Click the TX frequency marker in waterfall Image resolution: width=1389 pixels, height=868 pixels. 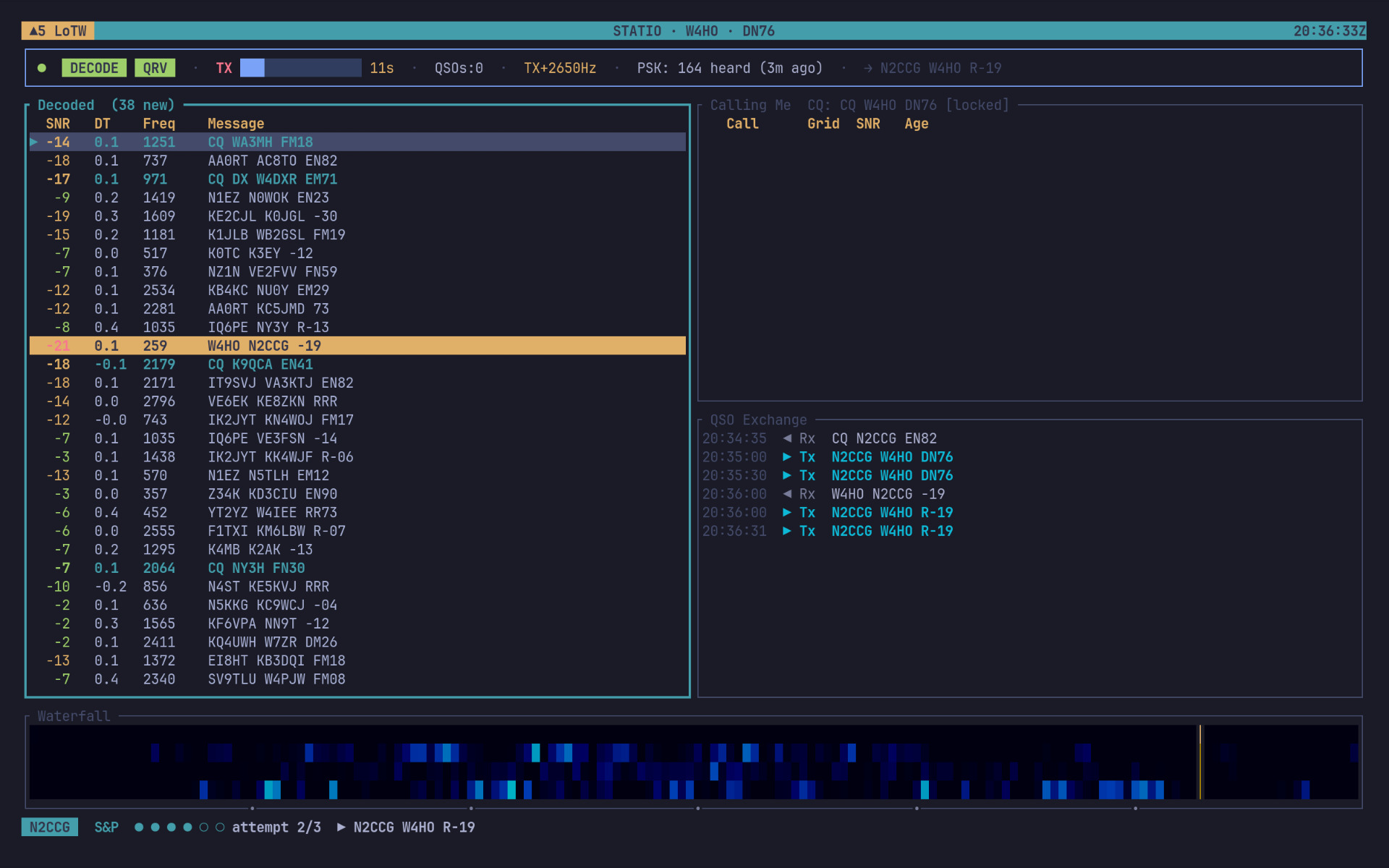pyautogui.click(x=1199, y=762)
